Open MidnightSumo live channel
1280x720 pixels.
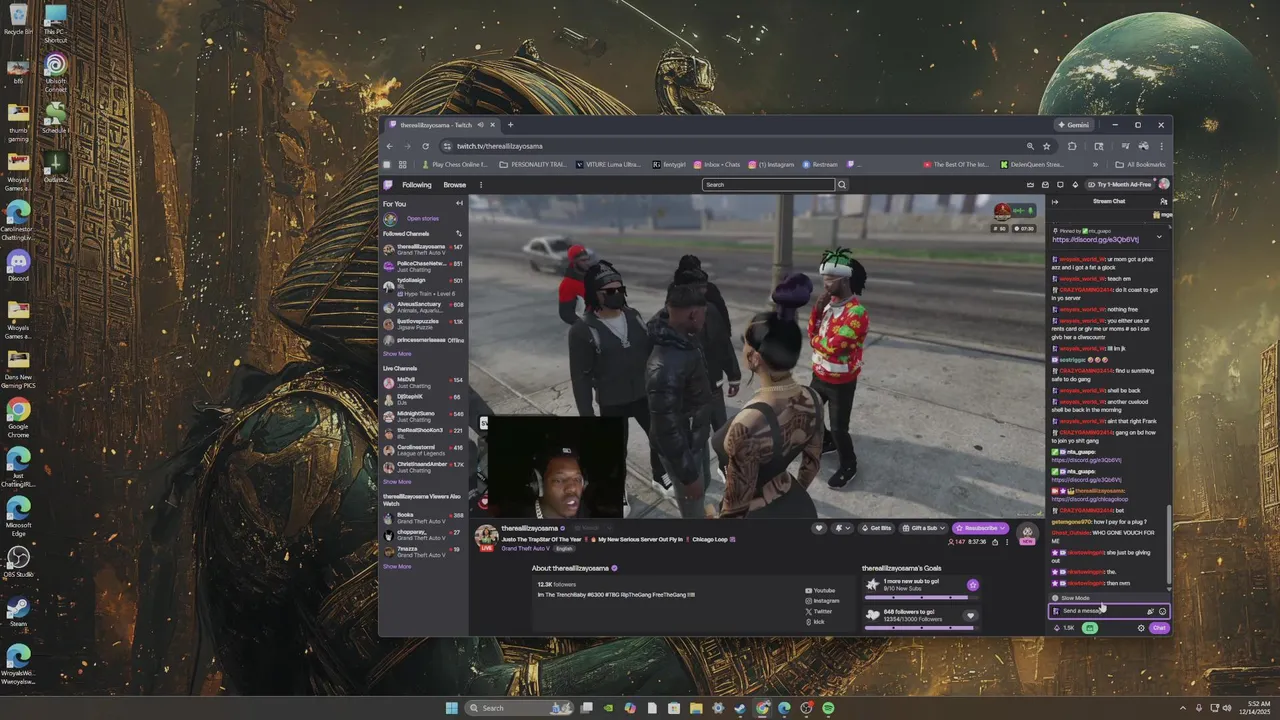[423, 416]
